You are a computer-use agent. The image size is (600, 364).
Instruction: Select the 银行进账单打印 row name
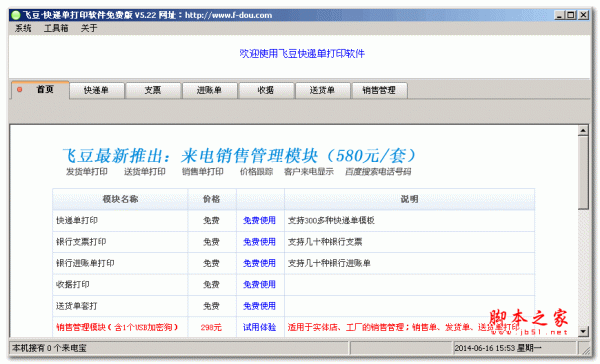pyautogui.click(x=85, y=263)
